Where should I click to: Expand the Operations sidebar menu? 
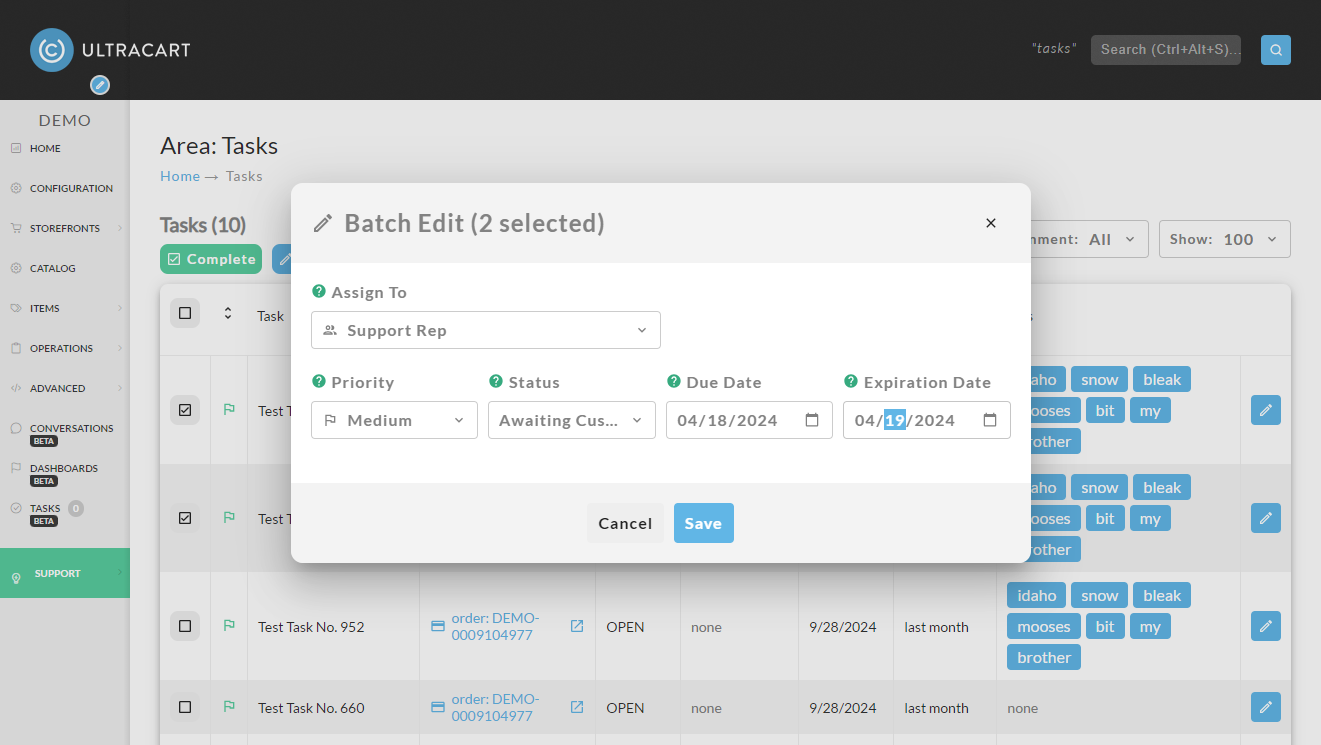click(x=65, y=348)
